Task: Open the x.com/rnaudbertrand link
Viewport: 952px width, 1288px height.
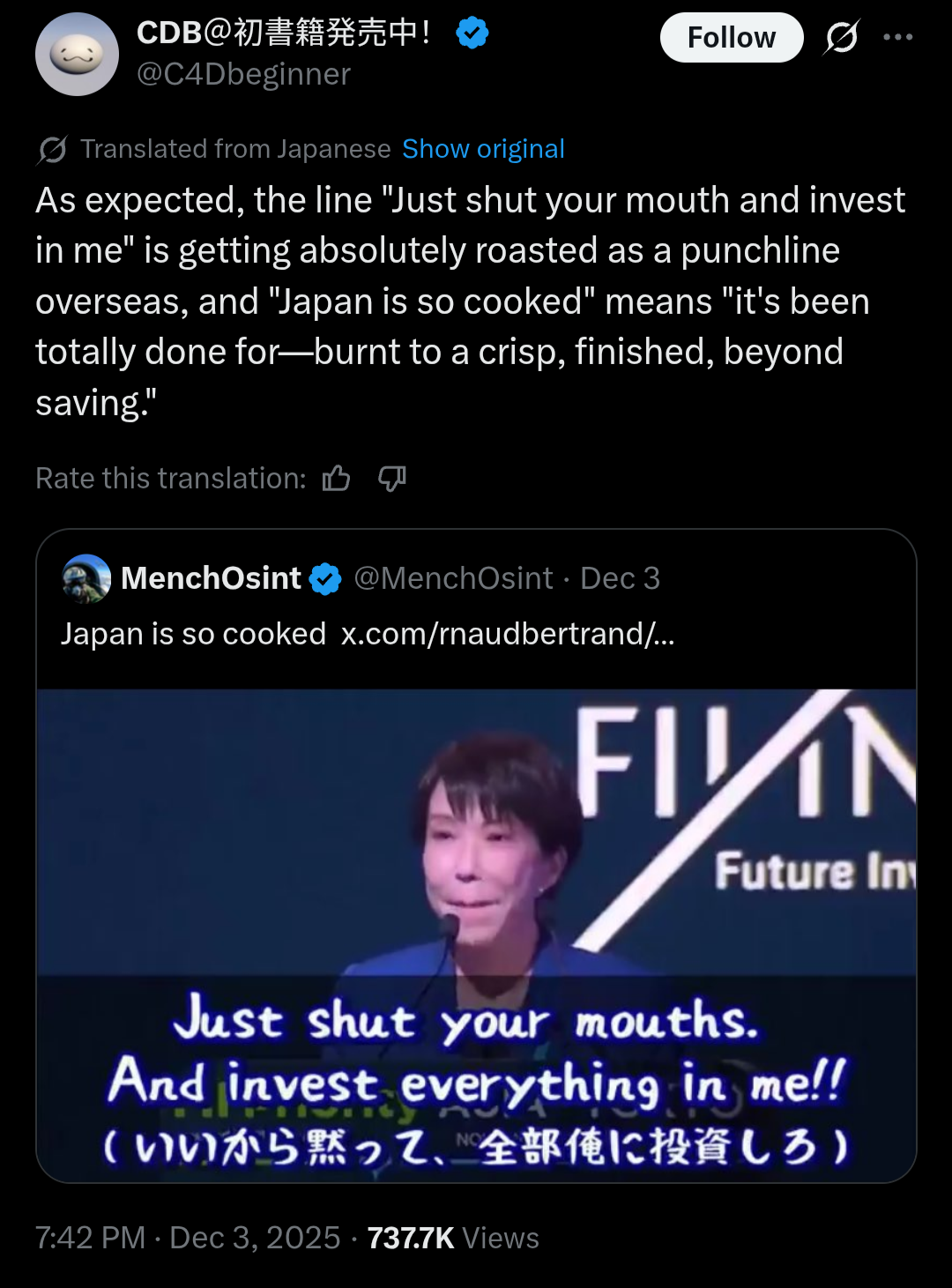Action: [508, 634]
